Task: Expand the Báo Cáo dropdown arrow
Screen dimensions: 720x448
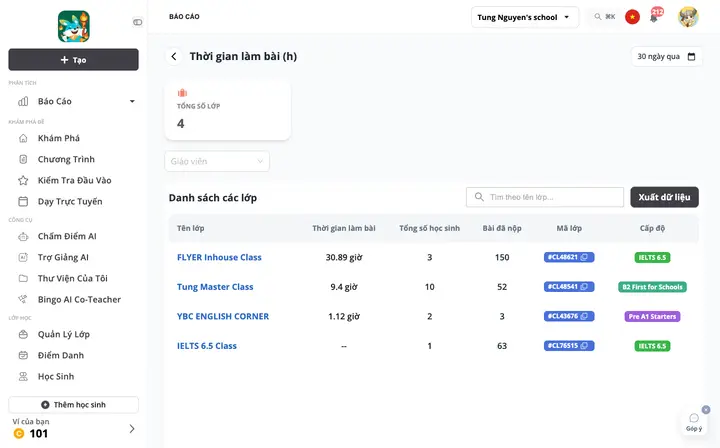Action: pos(132,101)
